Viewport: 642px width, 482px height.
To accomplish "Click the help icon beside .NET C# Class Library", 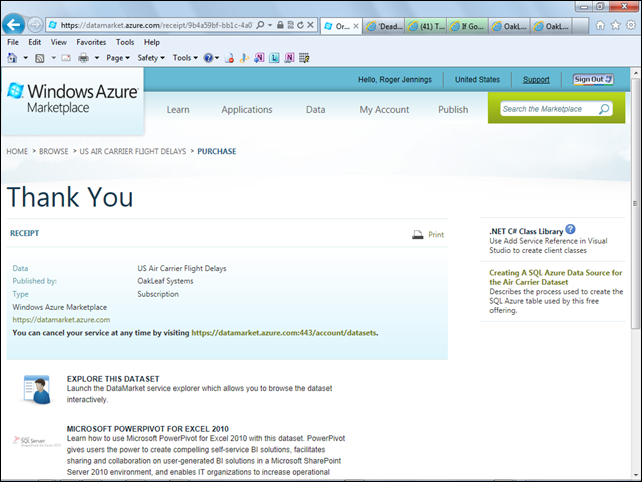I will click(570, 229).
